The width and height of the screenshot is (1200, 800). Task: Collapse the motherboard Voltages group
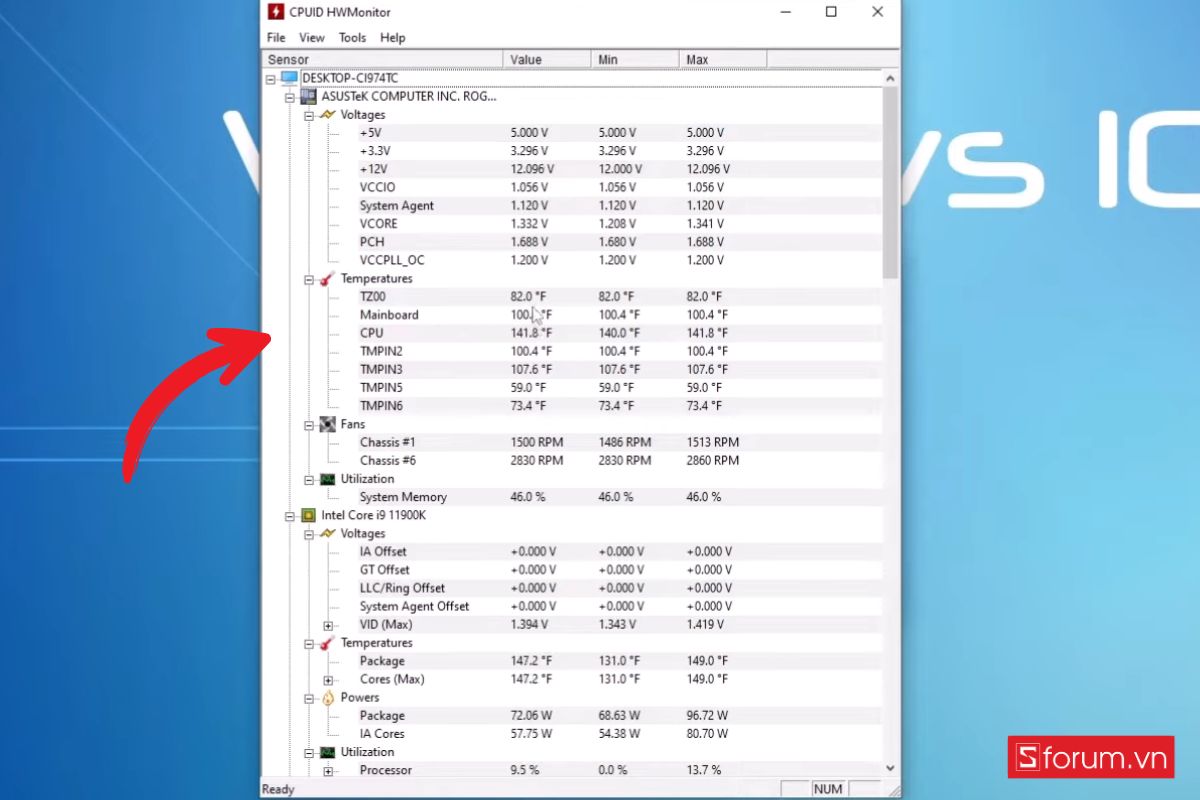point(309,115)
